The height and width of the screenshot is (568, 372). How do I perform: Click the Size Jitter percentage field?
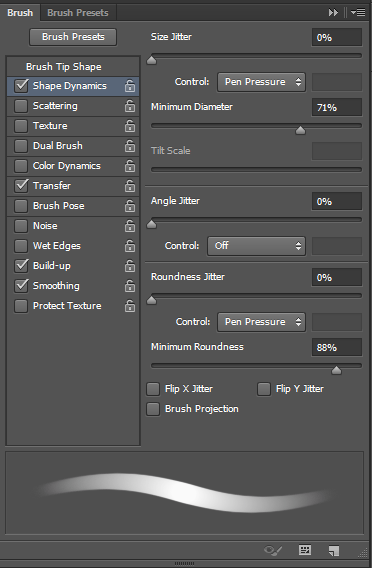coord(337,37)
